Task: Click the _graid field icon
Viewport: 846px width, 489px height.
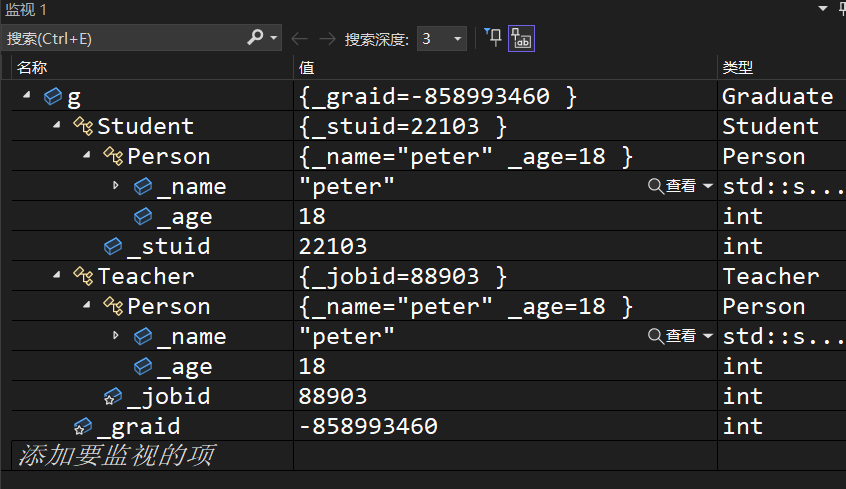Action: click(x=83, y=427)
